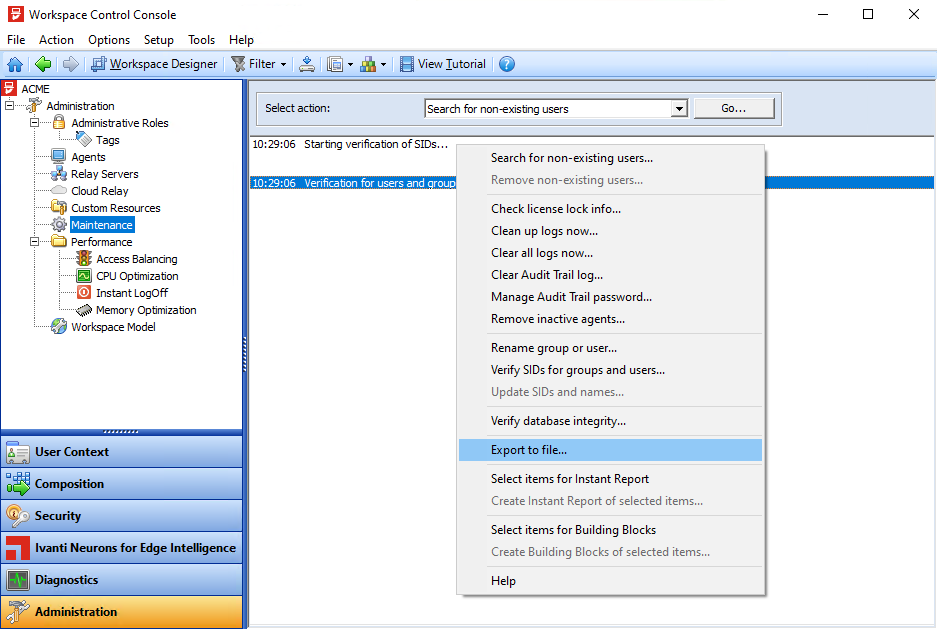Click the Home icon in toolbar
This screenshot has width=937, height=629.
point(15,64)
